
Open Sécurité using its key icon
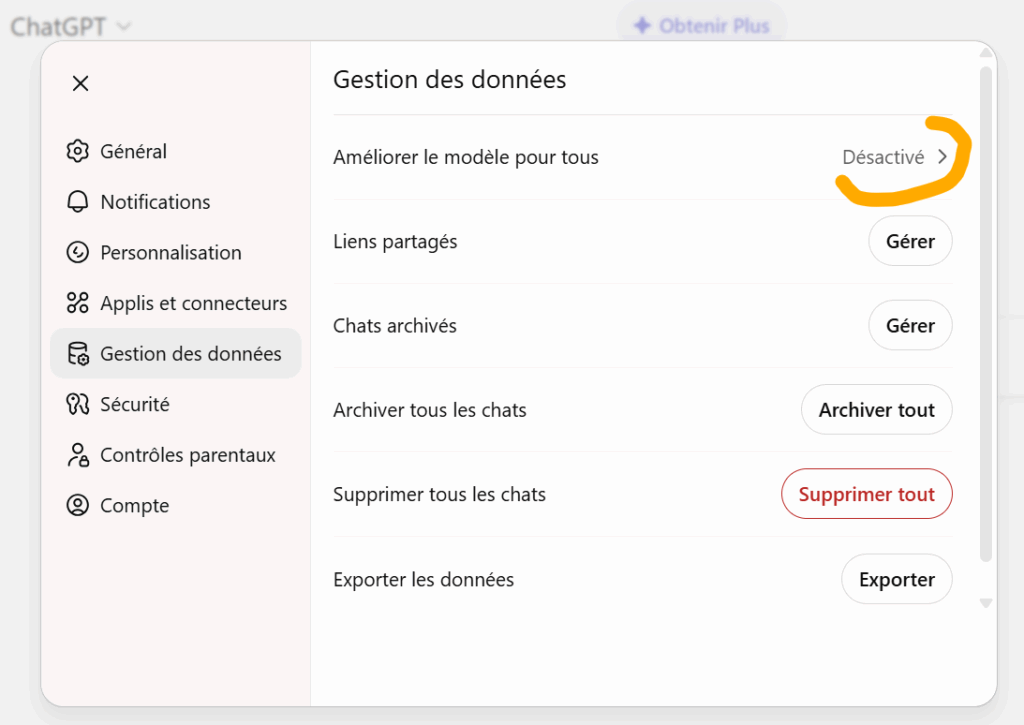click(78, 404)
